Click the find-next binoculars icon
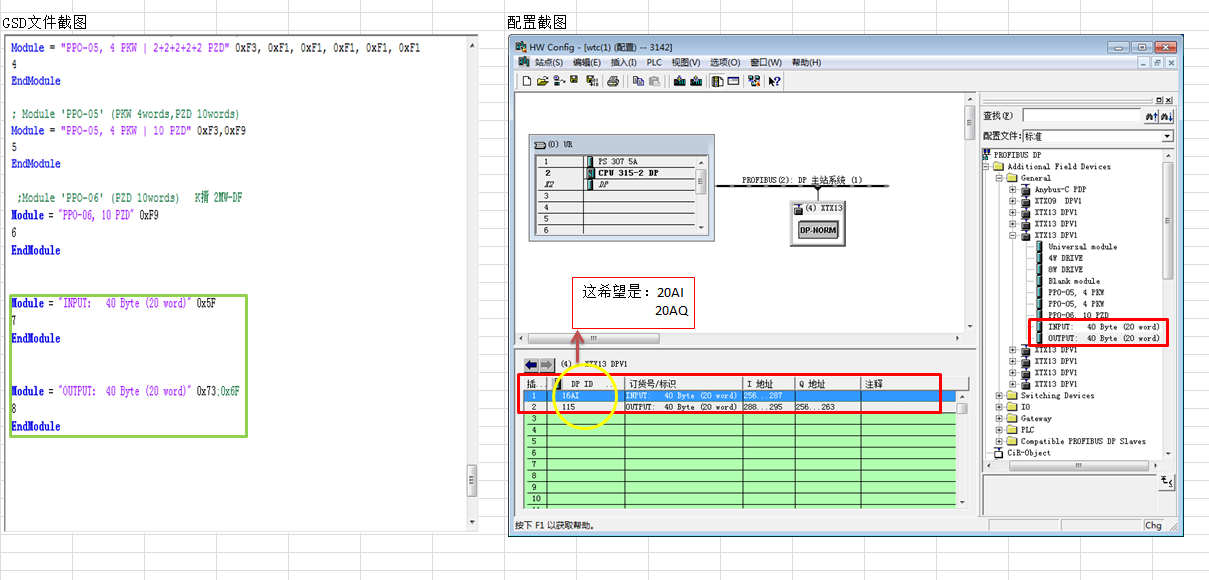 click(x=1166, y=116)
